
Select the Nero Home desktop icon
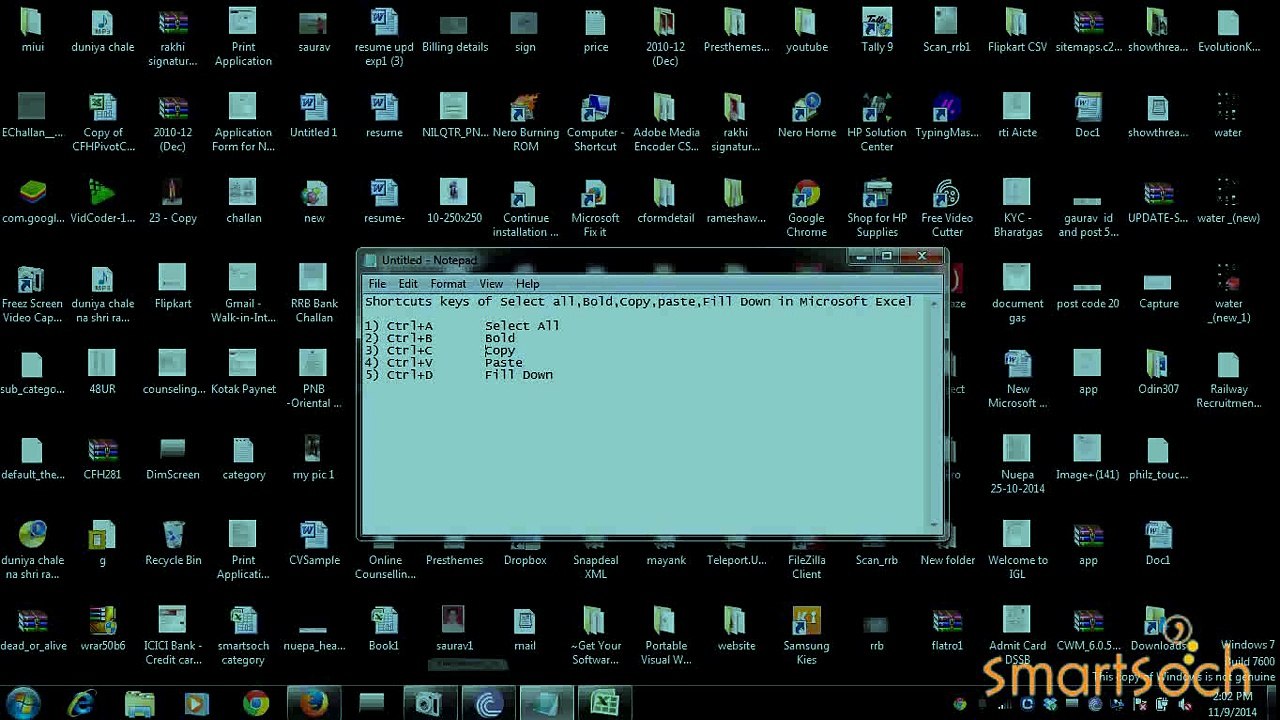pos(806,116)
